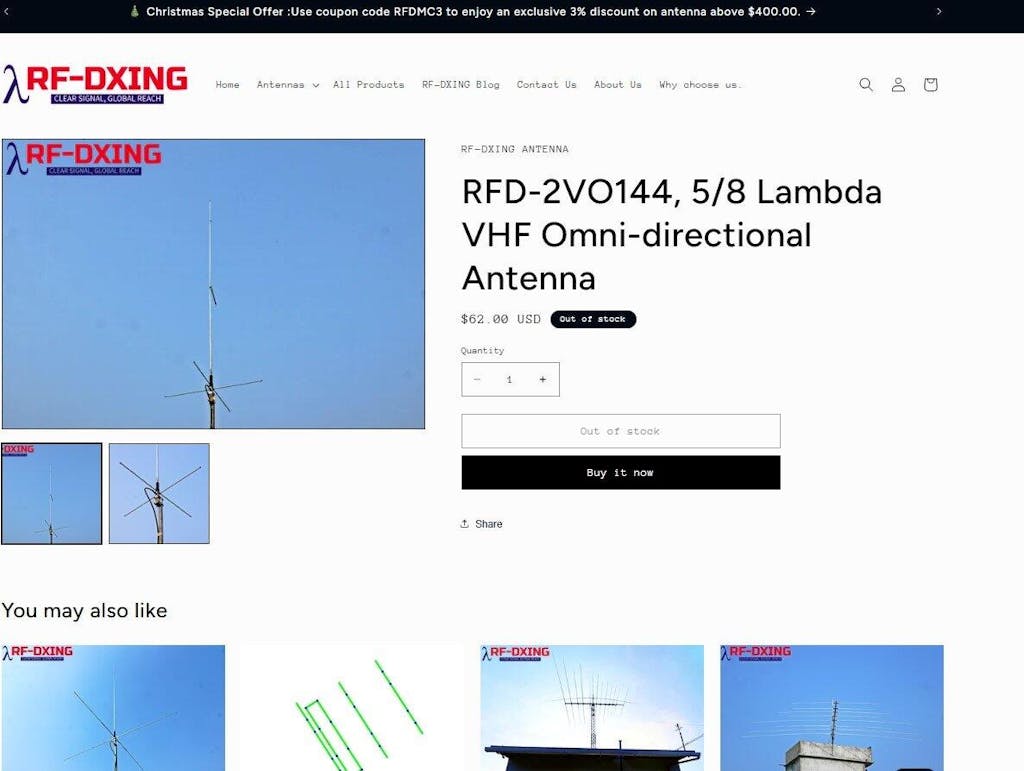Click the RF-DXING header logo

pos(95,84)
